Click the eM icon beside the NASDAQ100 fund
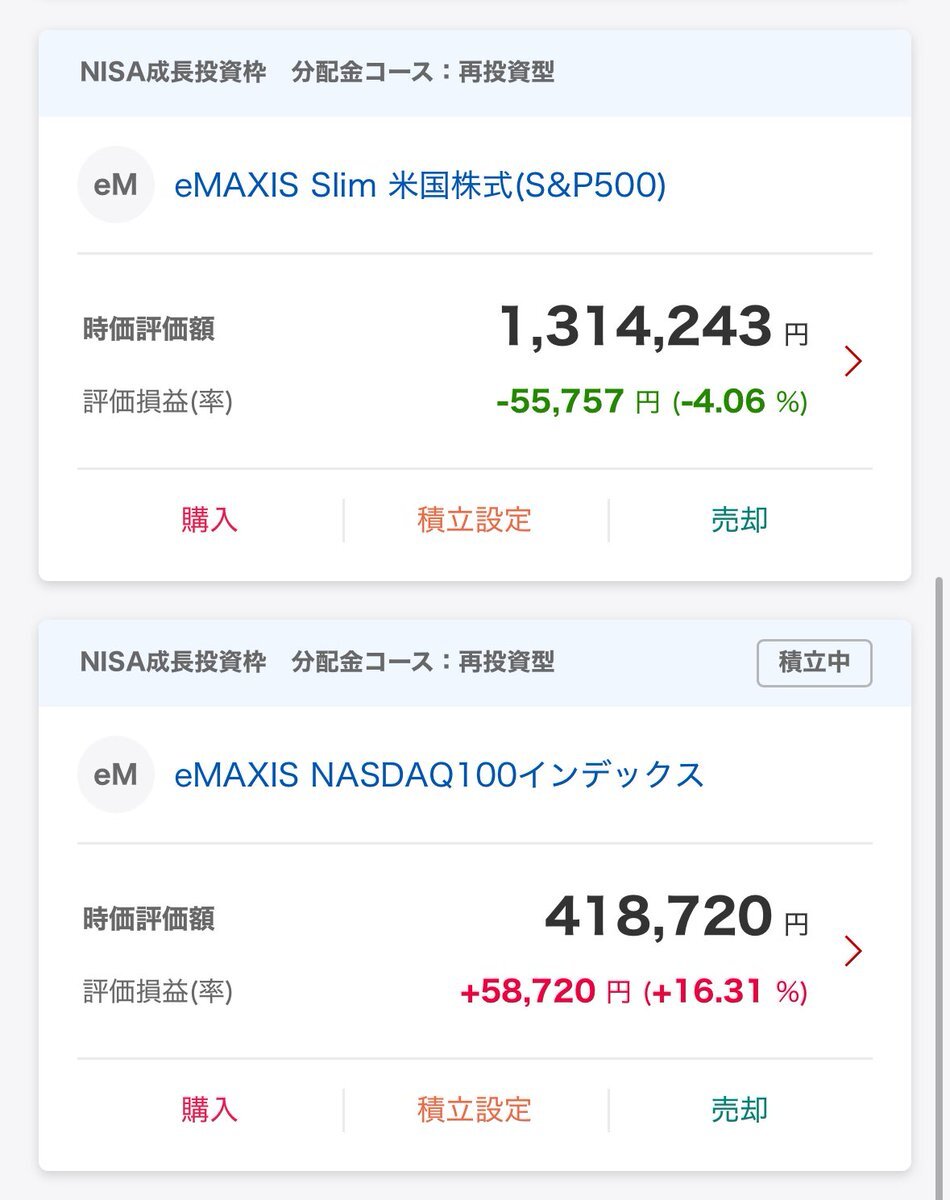 coord(116,774)
